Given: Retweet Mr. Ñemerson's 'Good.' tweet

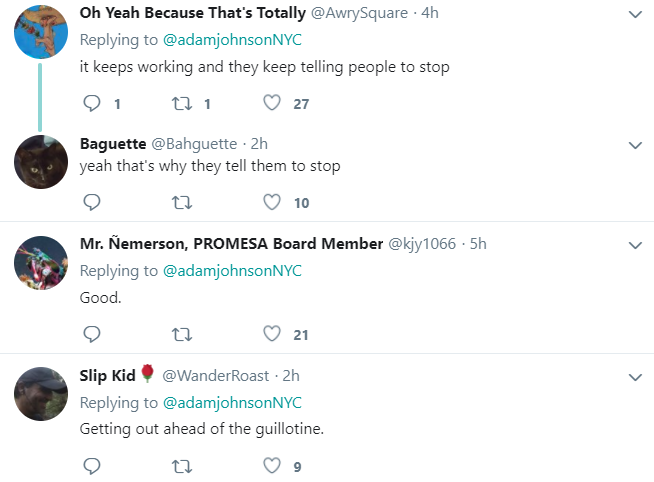Looking at the screenshot, I should [x=182, y=334].
